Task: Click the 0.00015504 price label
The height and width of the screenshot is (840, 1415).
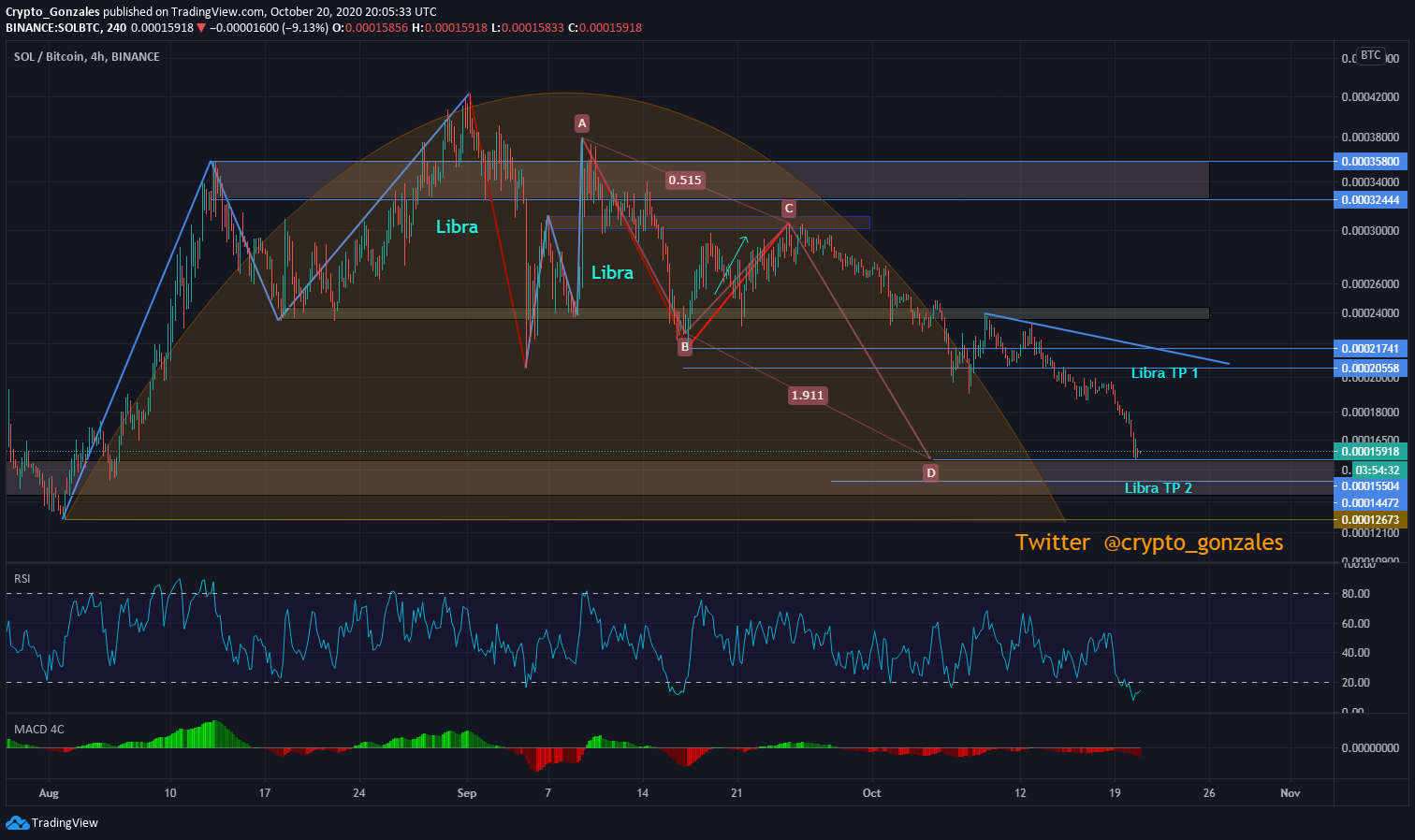Action: tap(1370, 486)
